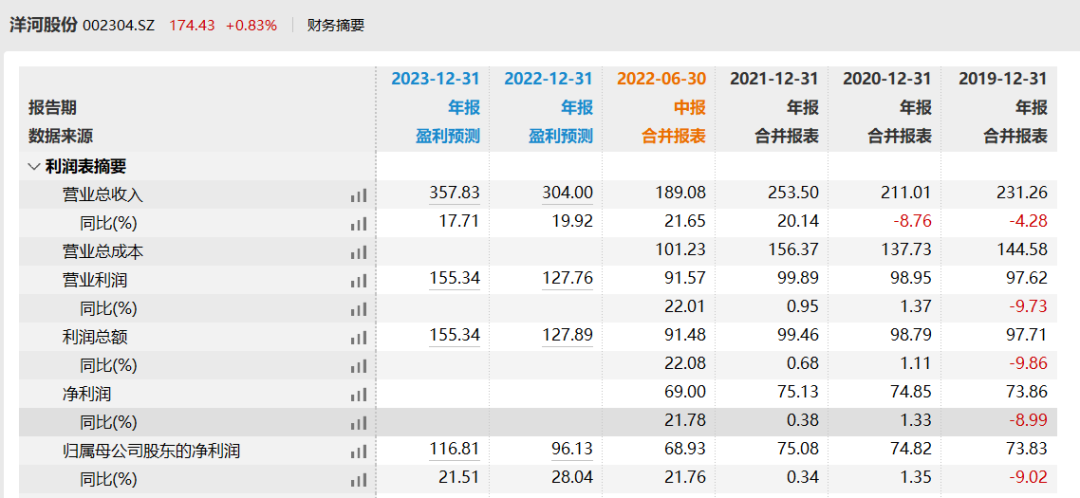The image size is (1080, 498).
Task: Select growth cell -8.99
Action: point(1027,420)
